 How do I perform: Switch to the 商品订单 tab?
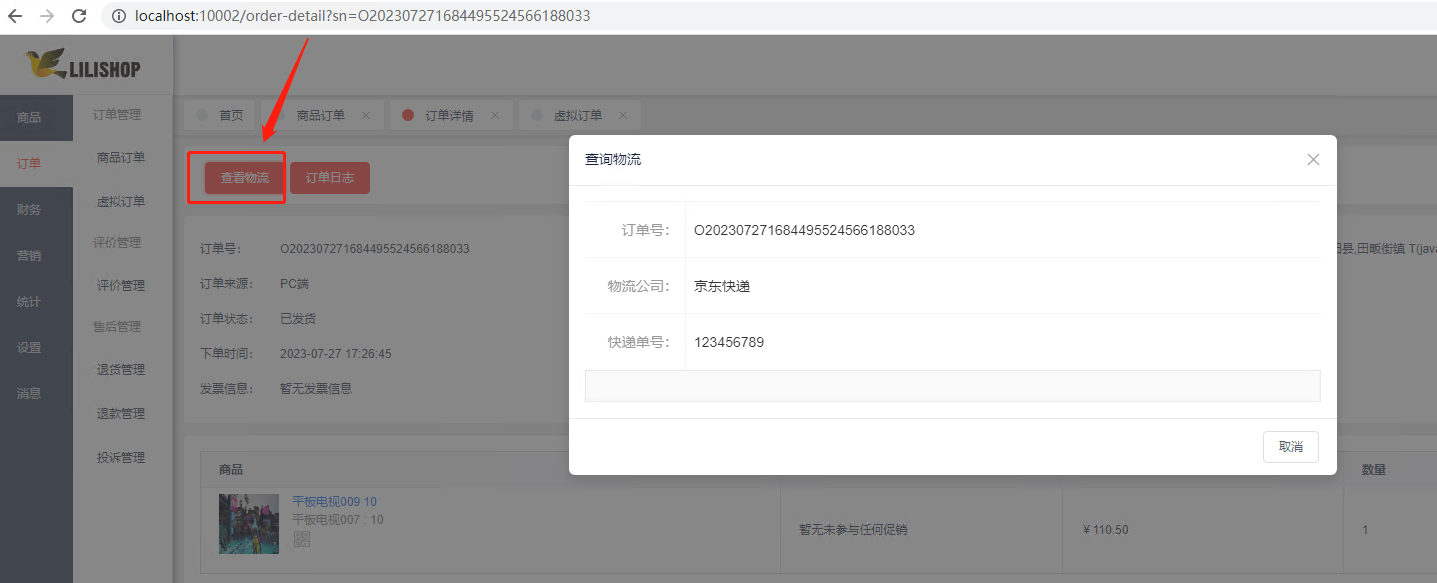coord(321,115)
